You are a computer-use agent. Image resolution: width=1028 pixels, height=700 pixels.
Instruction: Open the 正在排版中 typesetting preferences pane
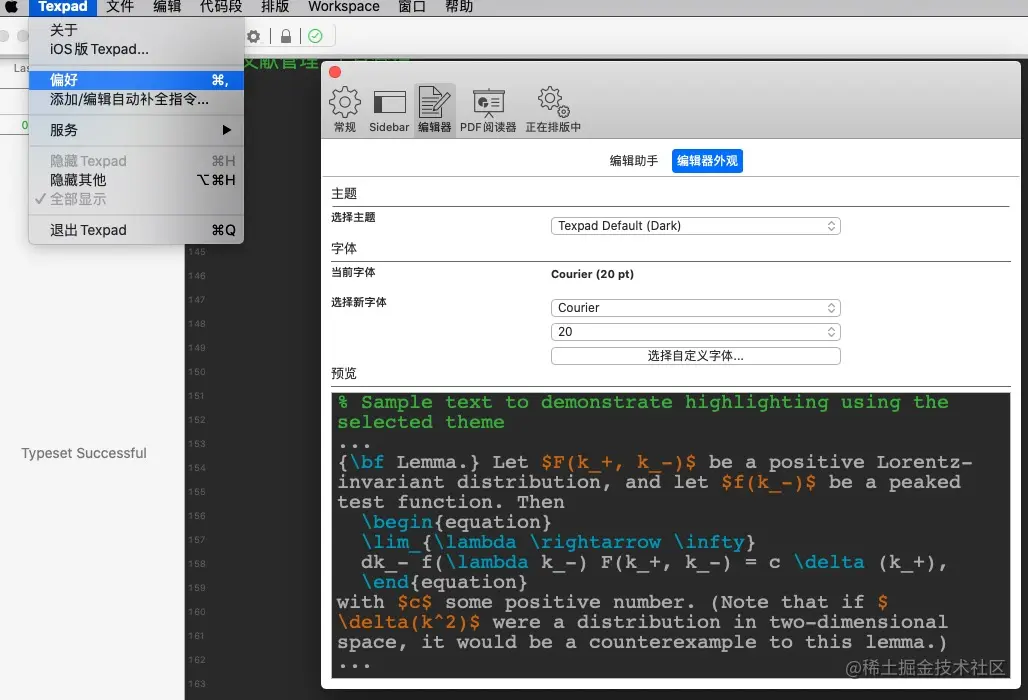click(553, 109)
